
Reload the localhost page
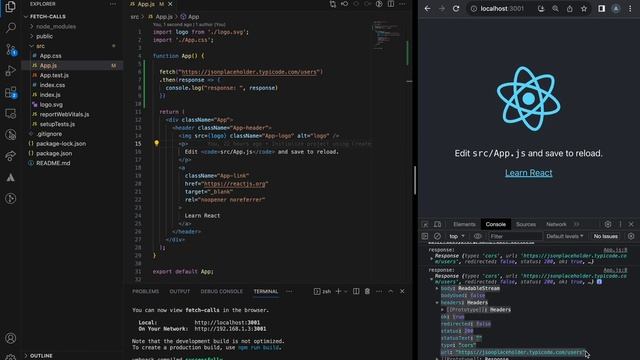tap(456, 9)
